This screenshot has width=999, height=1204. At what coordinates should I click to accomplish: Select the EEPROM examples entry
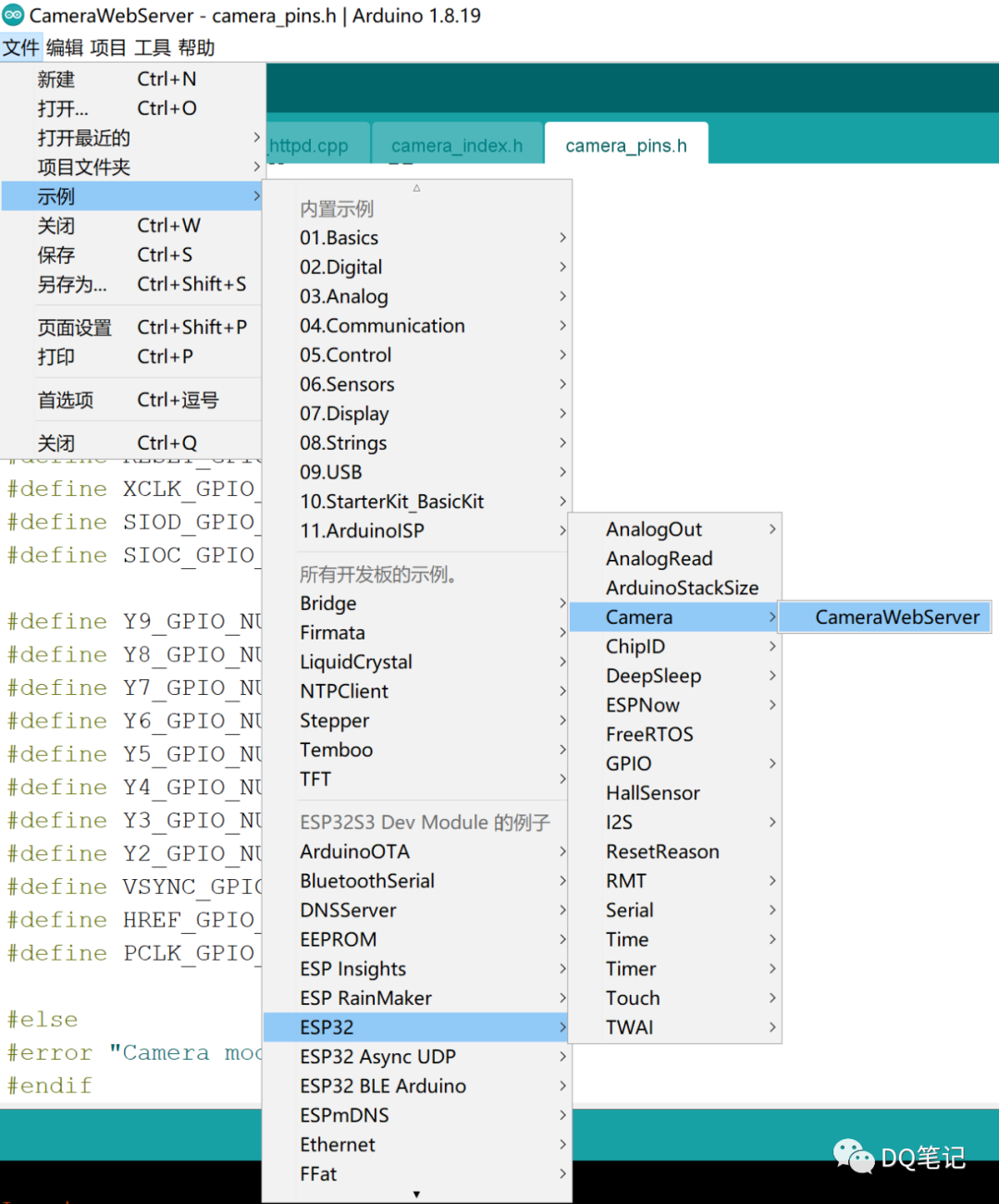[x=339, y=938]
